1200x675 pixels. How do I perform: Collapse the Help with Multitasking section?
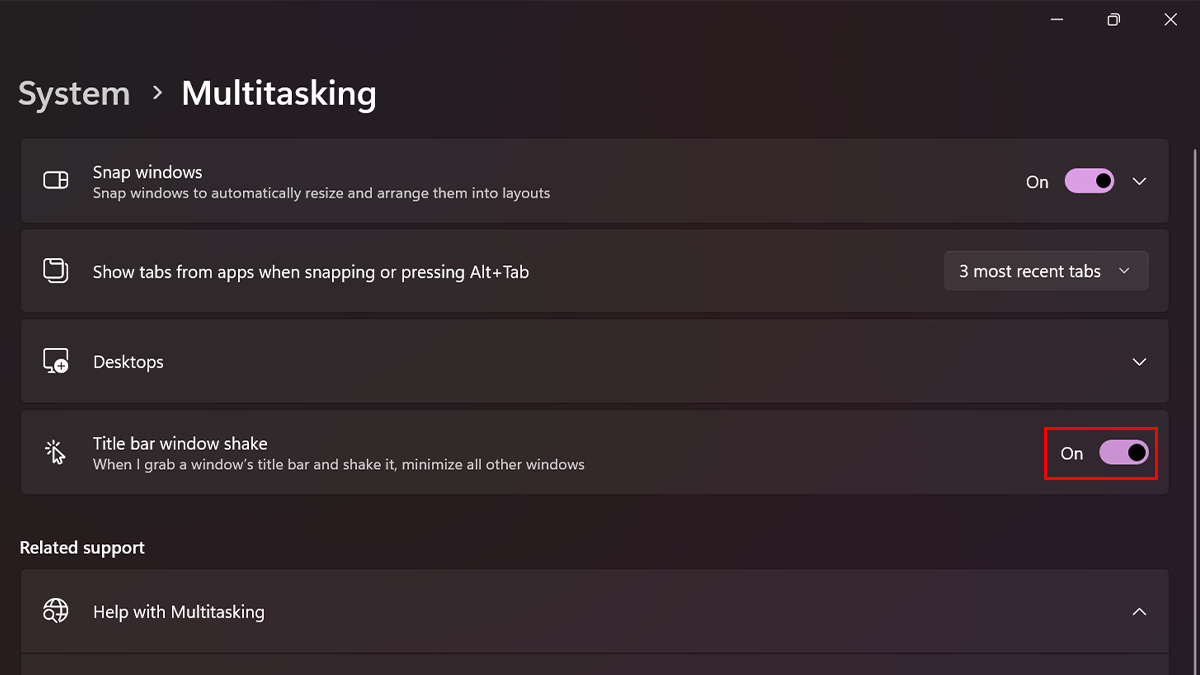point(1139,611)
